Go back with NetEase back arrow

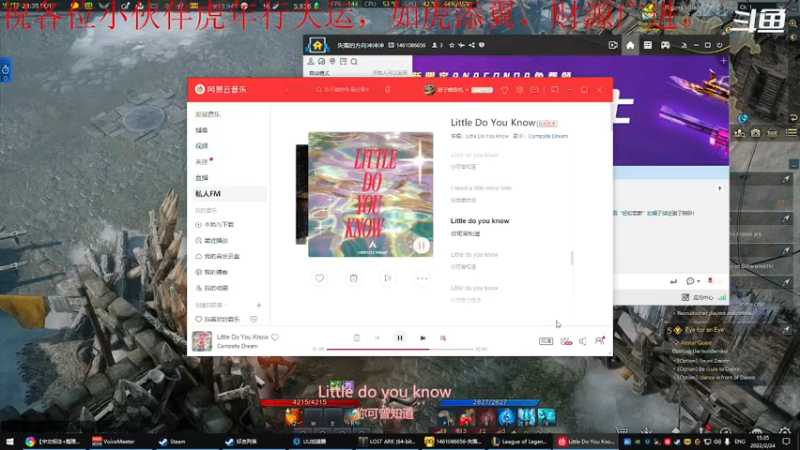tap(287, 90)
